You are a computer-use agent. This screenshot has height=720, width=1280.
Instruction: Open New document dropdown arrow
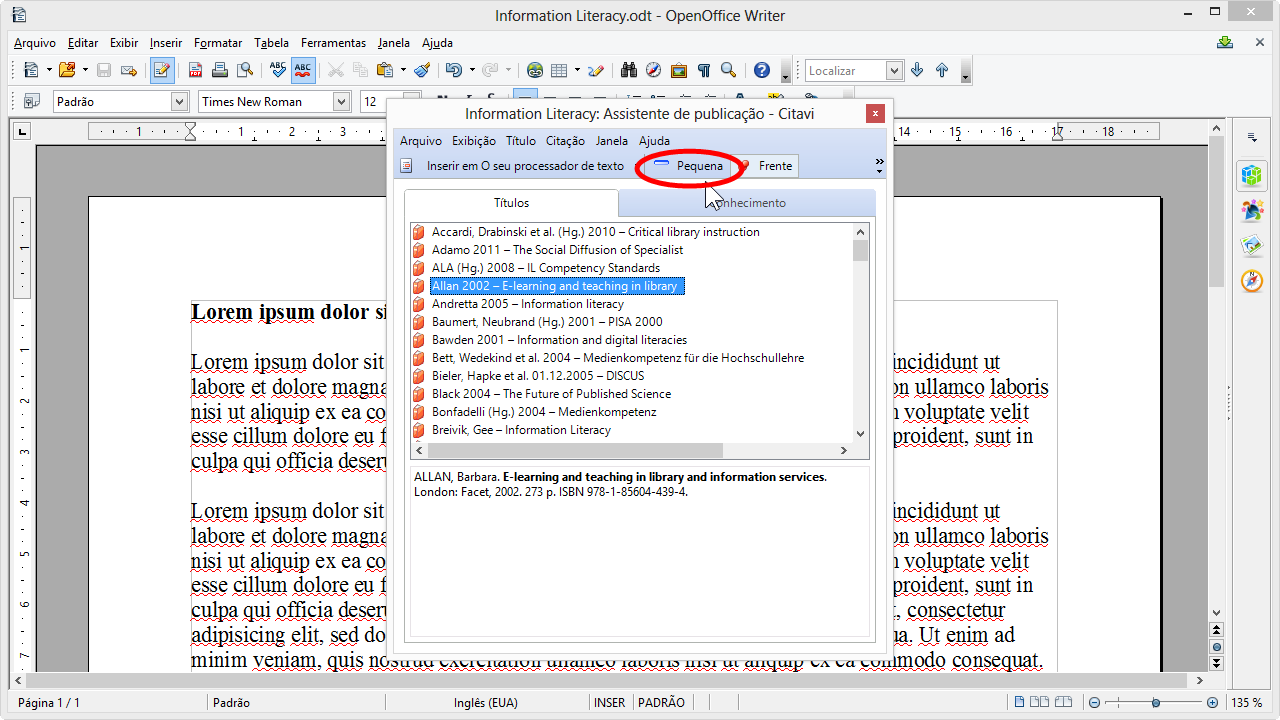[x=49, y=70]
